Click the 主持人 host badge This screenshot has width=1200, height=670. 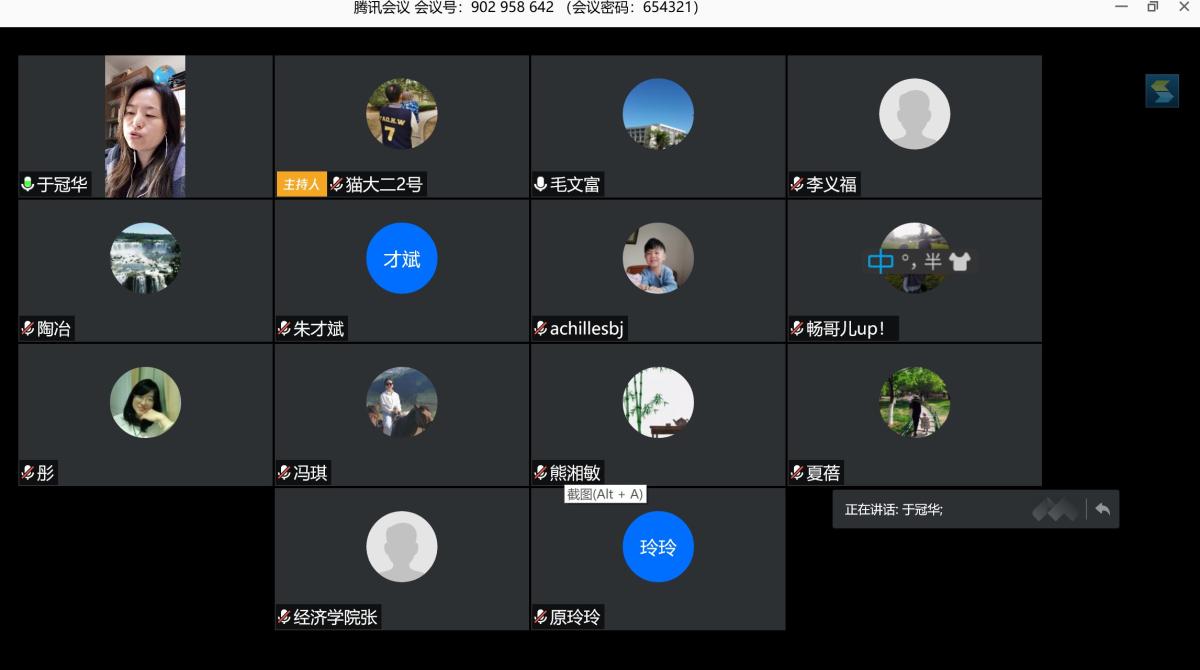301,185
